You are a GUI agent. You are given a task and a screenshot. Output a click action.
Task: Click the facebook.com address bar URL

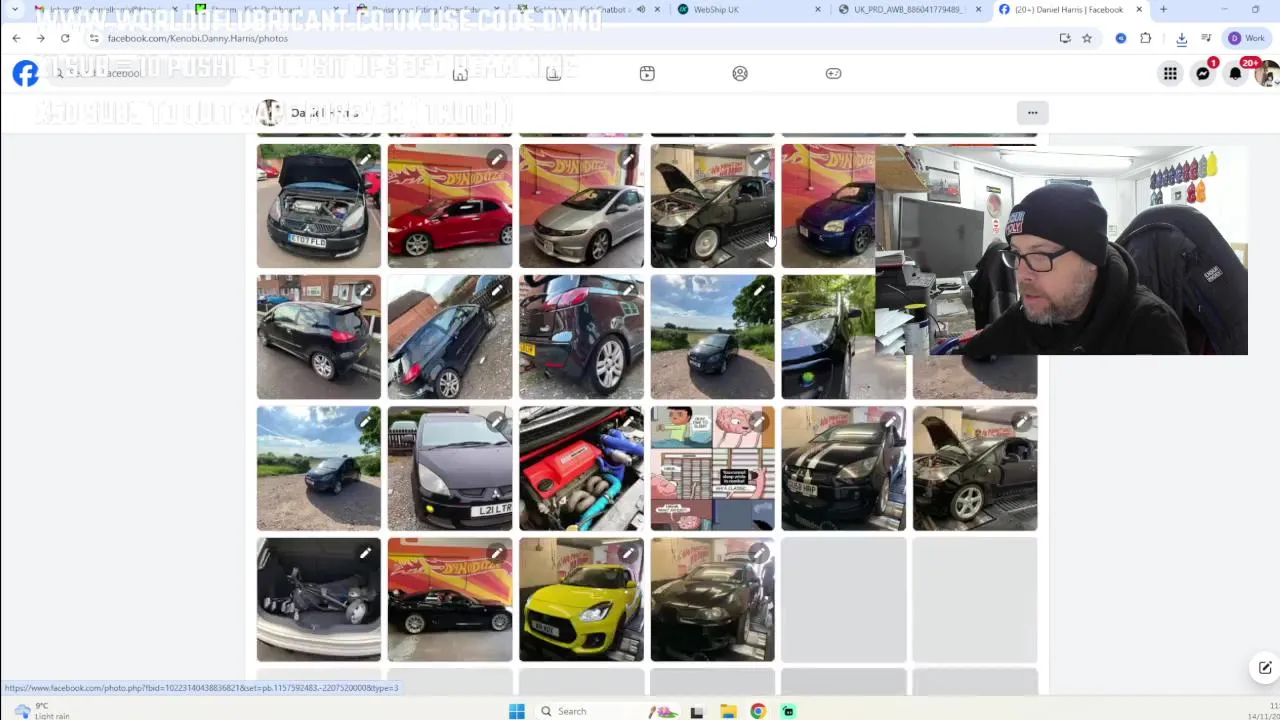197,38
